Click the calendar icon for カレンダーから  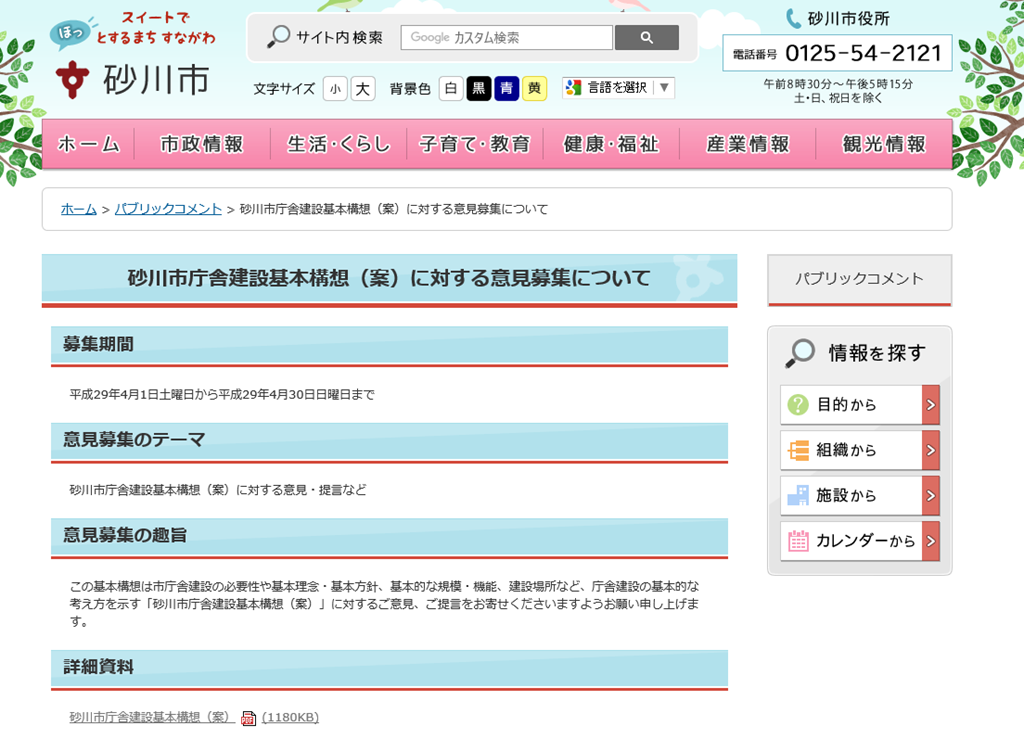[x=798, y=541]
